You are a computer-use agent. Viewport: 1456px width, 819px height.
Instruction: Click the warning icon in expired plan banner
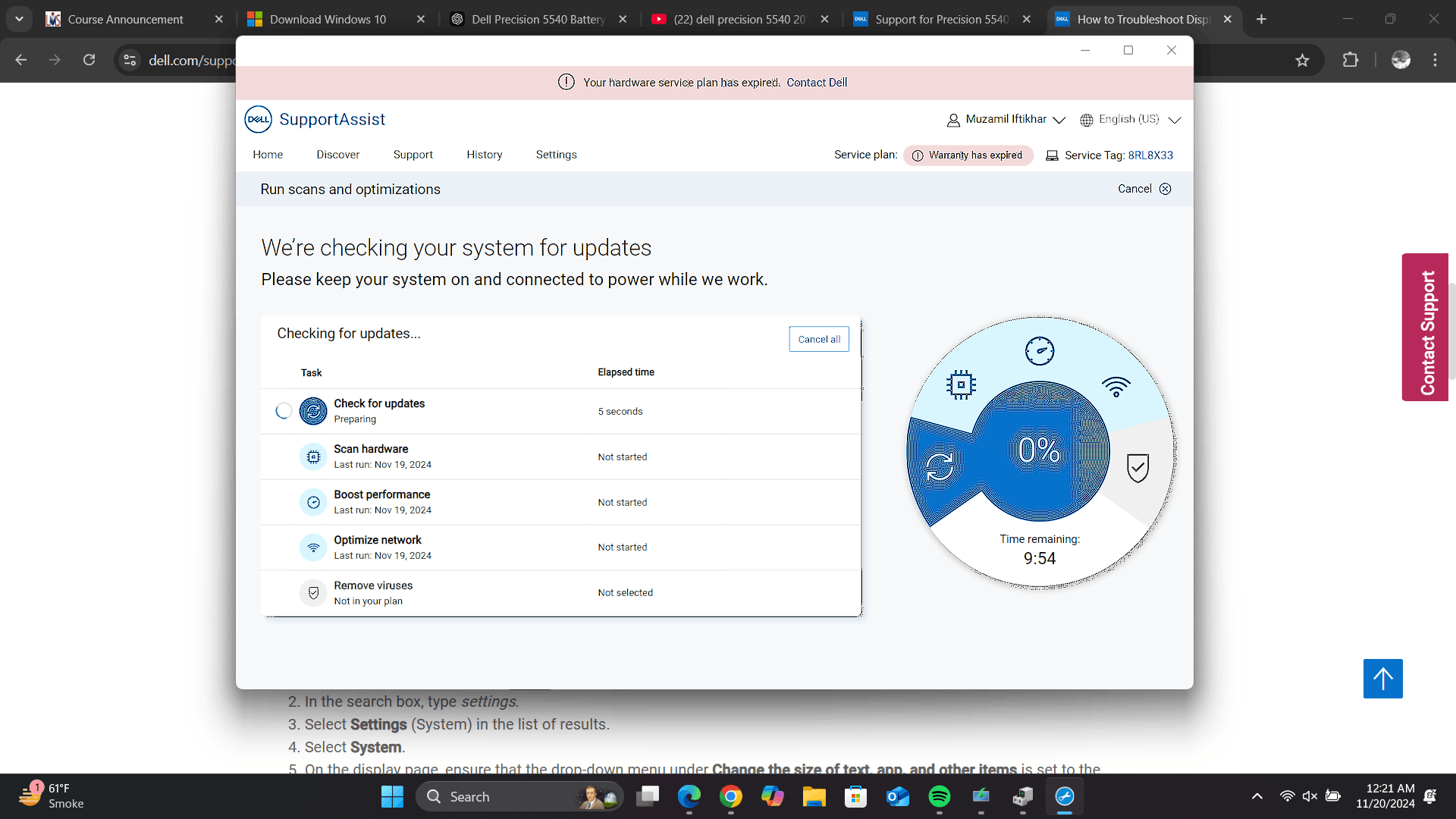pos(566,82)
